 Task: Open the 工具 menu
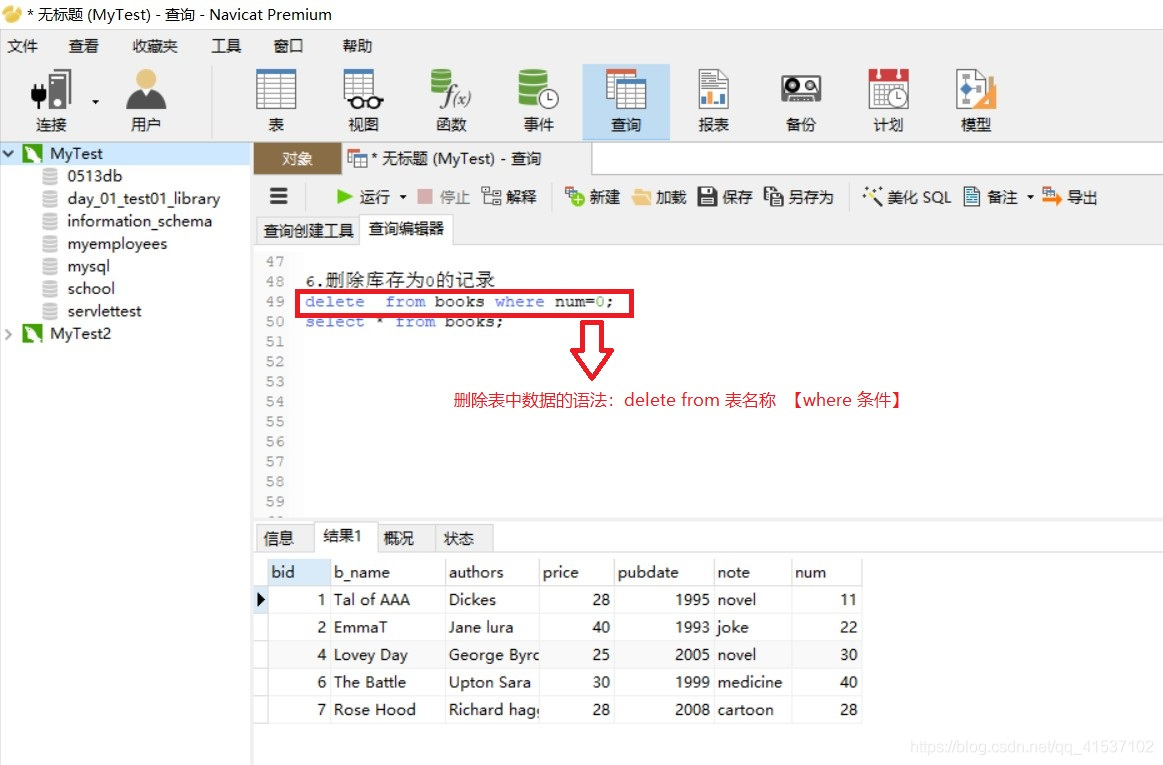click(226, 46)
